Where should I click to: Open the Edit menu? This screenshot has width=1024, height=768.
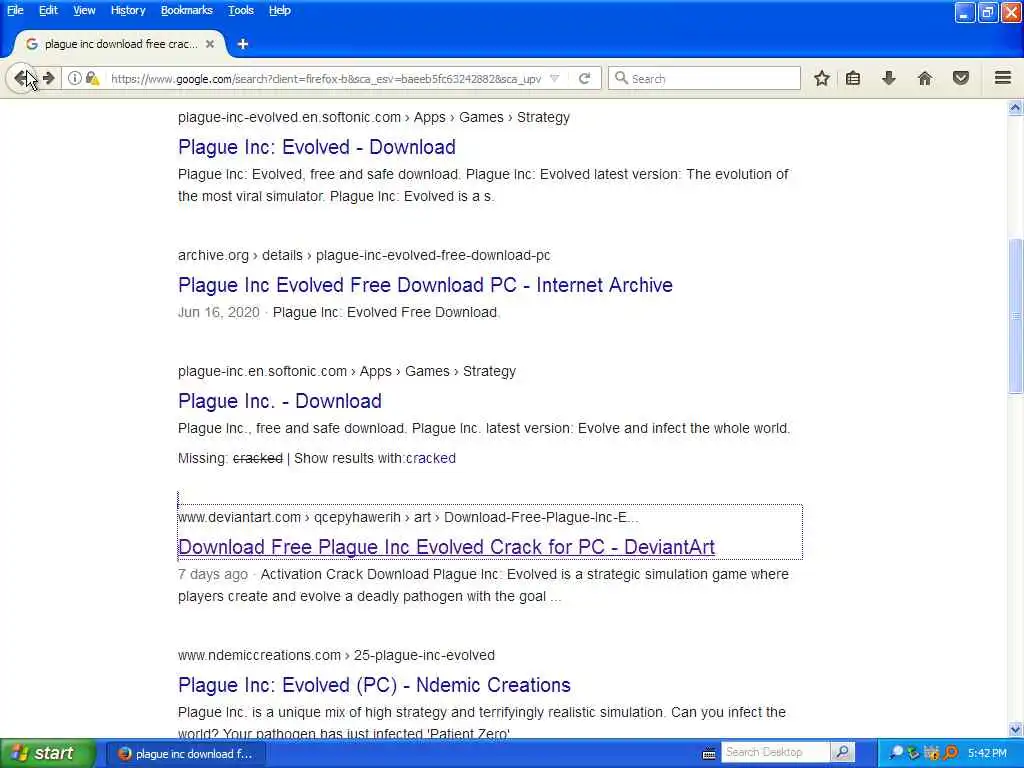pyautogui.click(x=48, y=10)
